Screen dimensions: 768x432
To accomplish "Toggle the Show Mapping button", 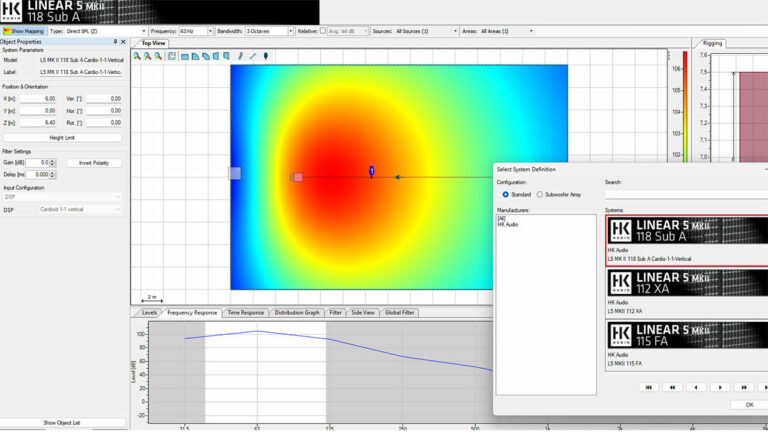I will [24, 31].
